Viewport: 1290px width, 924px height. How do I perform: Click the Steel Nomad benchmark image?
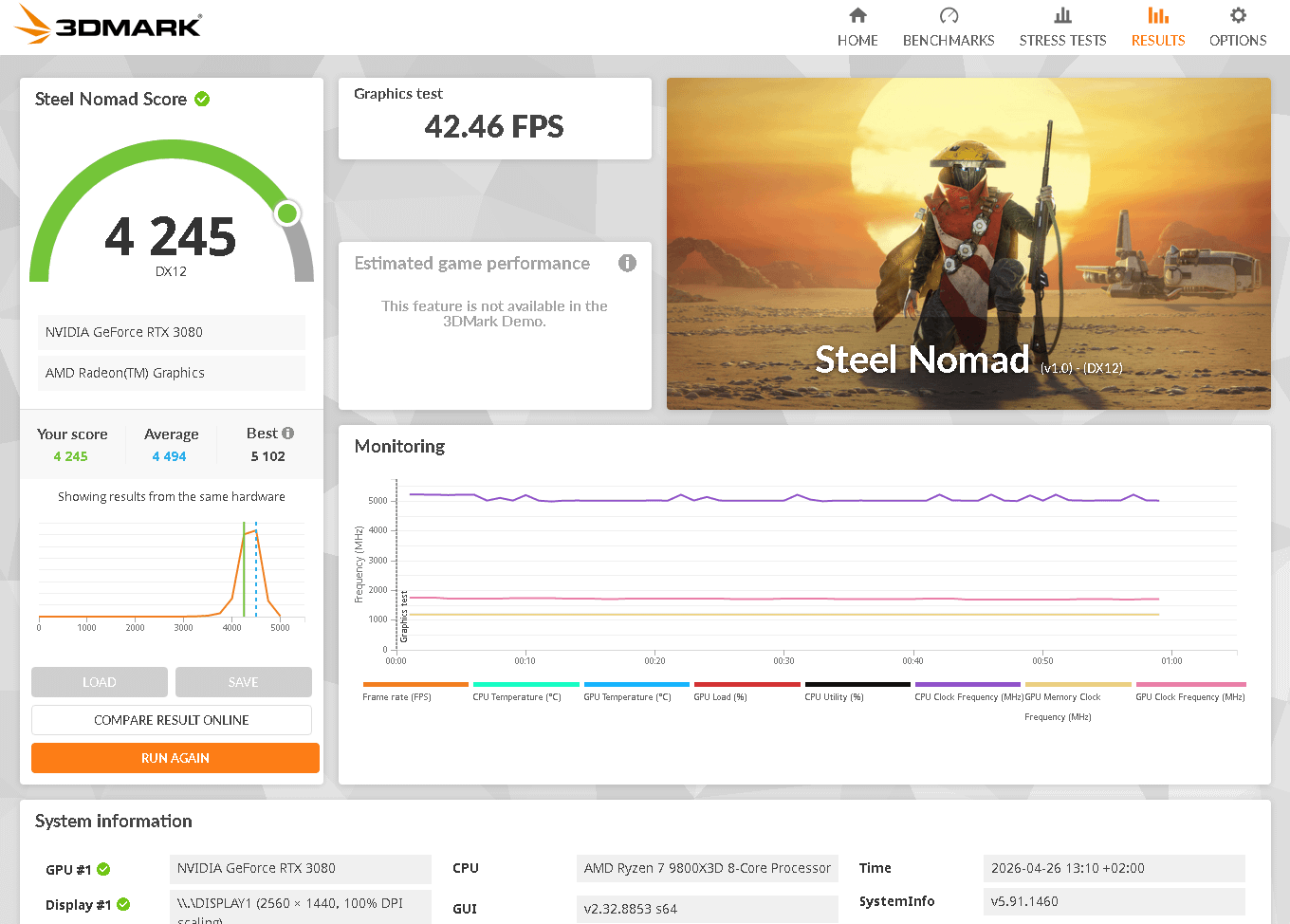click(968, 244)
